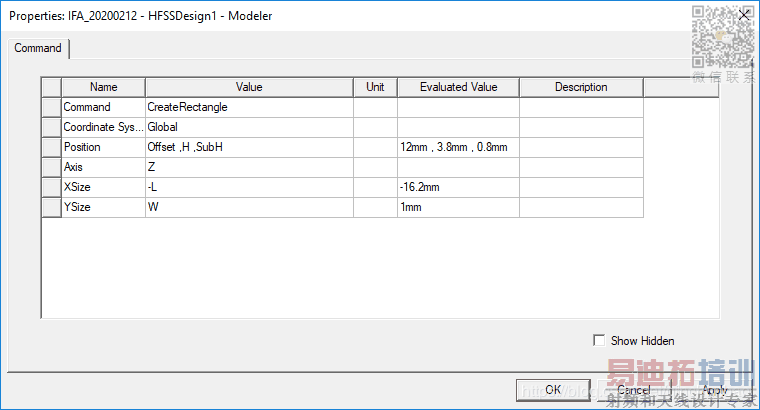Select the YSize row header cell

(51, 207)
